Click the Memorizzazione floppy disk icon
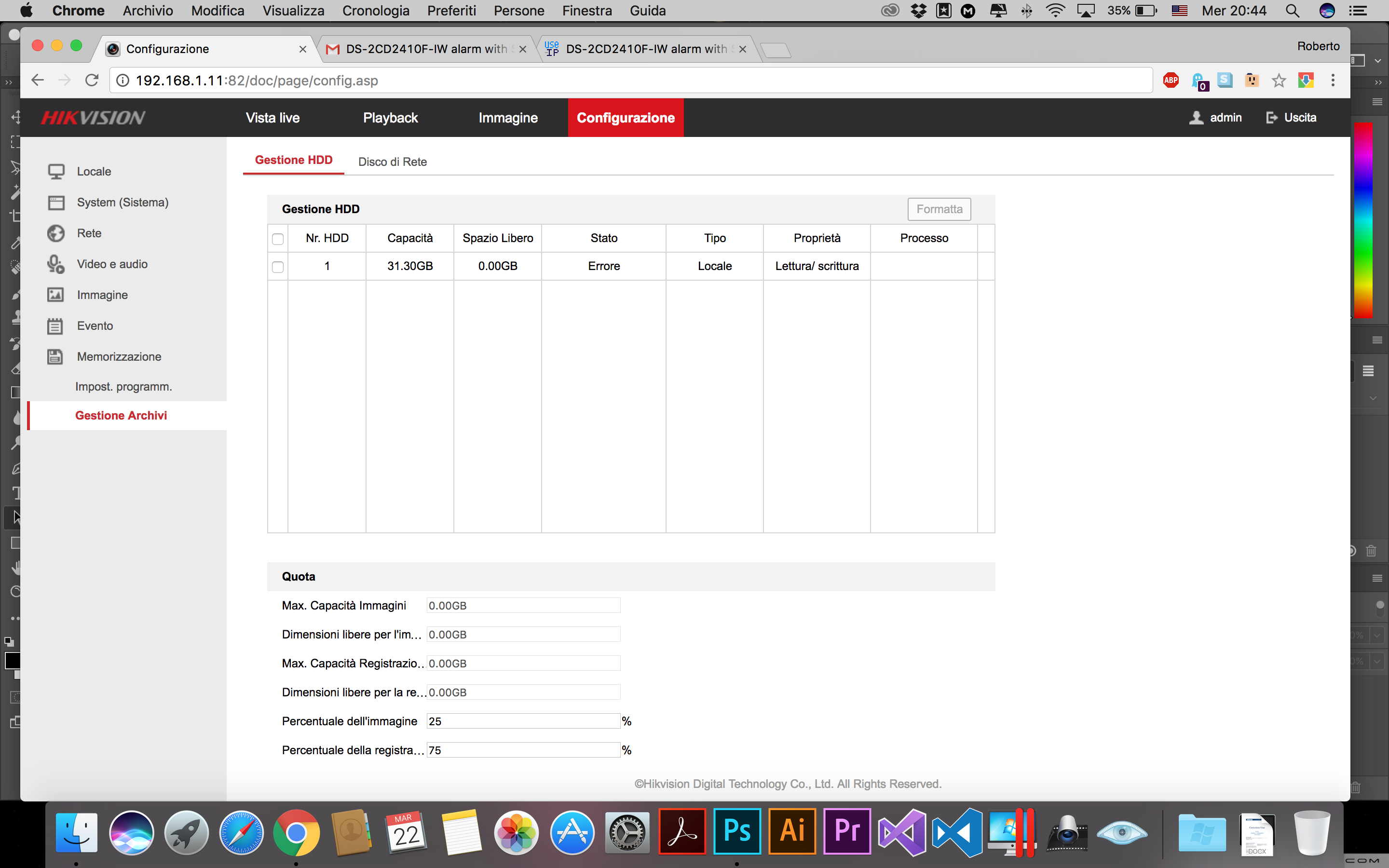The height and width of the screenshot is (868, 1389). pos(55,356)
